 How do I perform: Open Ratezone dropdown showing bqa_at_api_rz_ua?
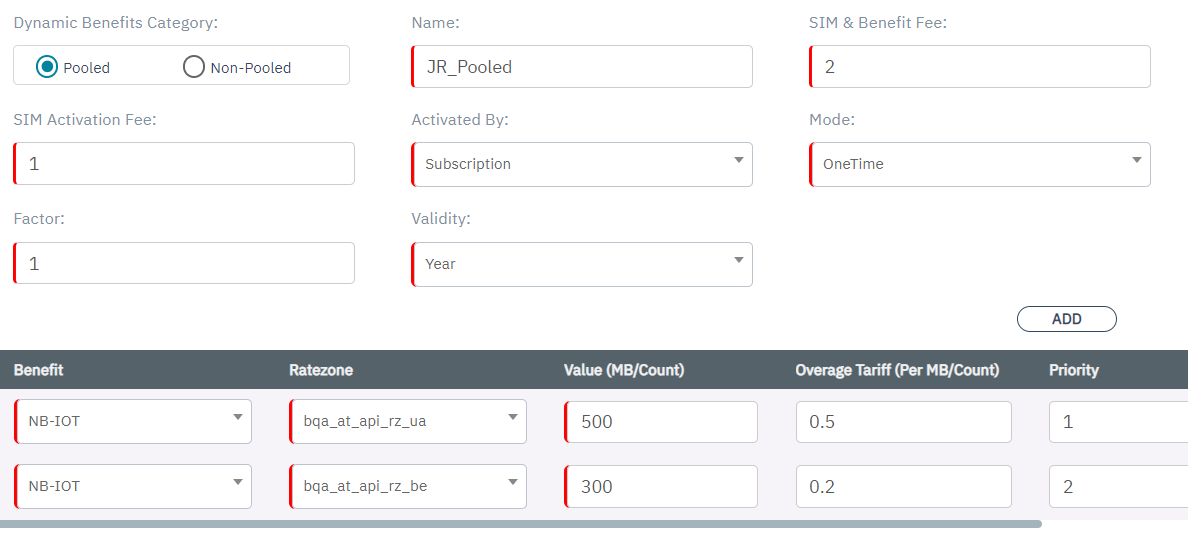coord(408,421)
